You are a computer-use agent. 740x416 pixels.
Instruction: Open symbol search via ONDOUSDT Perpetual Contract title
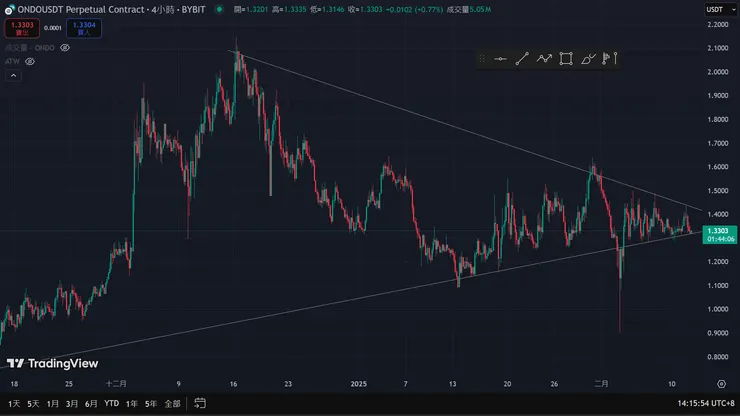tap(111, 9)
